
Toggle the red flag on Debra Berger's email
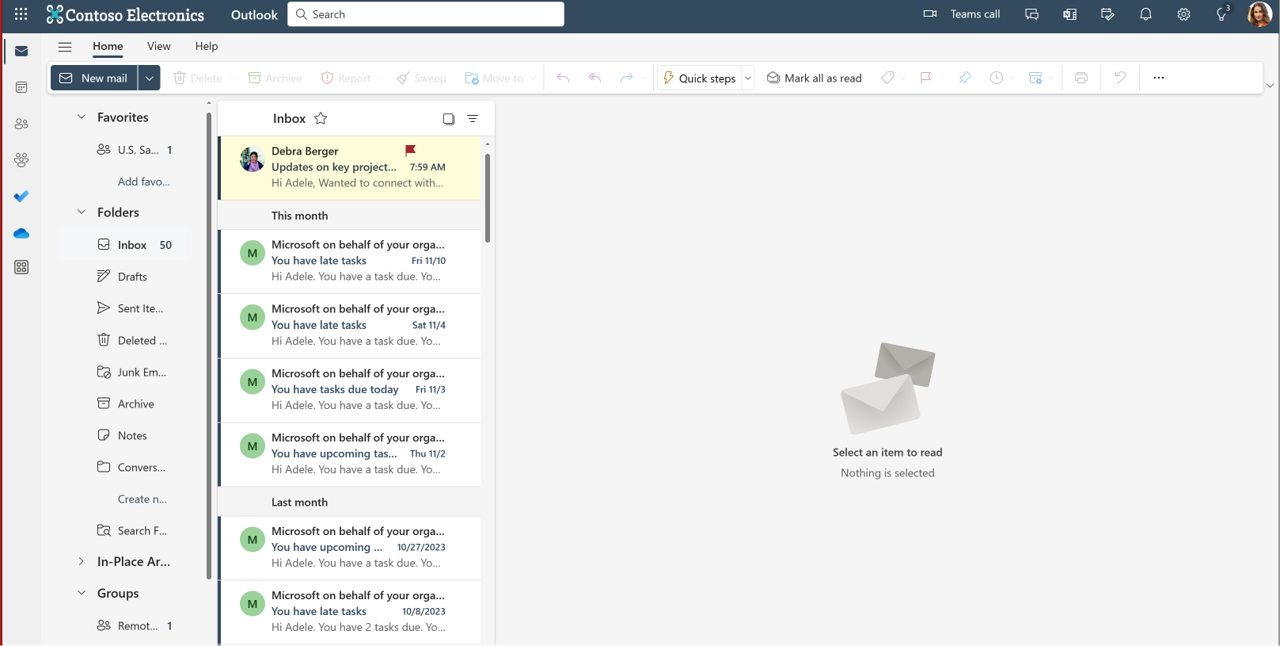410,148
